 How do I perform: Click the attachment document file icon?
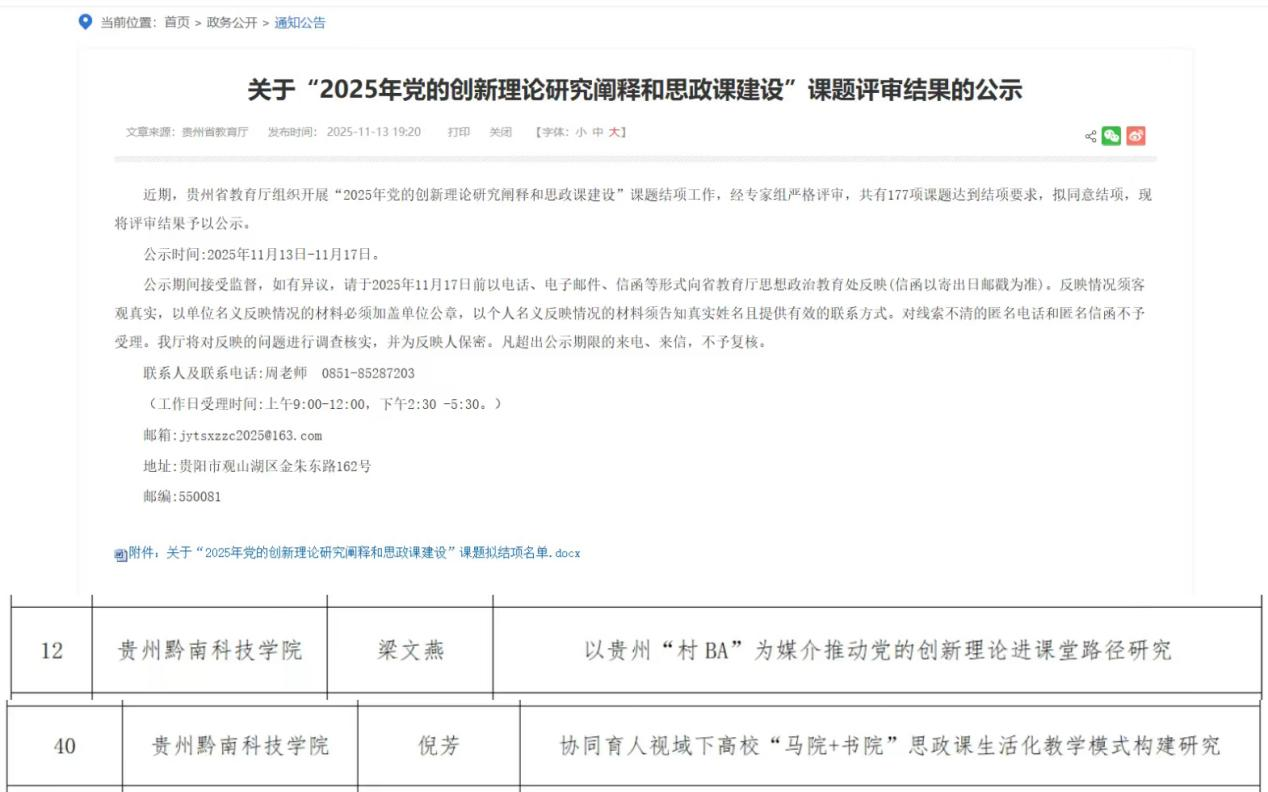(x=120, y=554)
